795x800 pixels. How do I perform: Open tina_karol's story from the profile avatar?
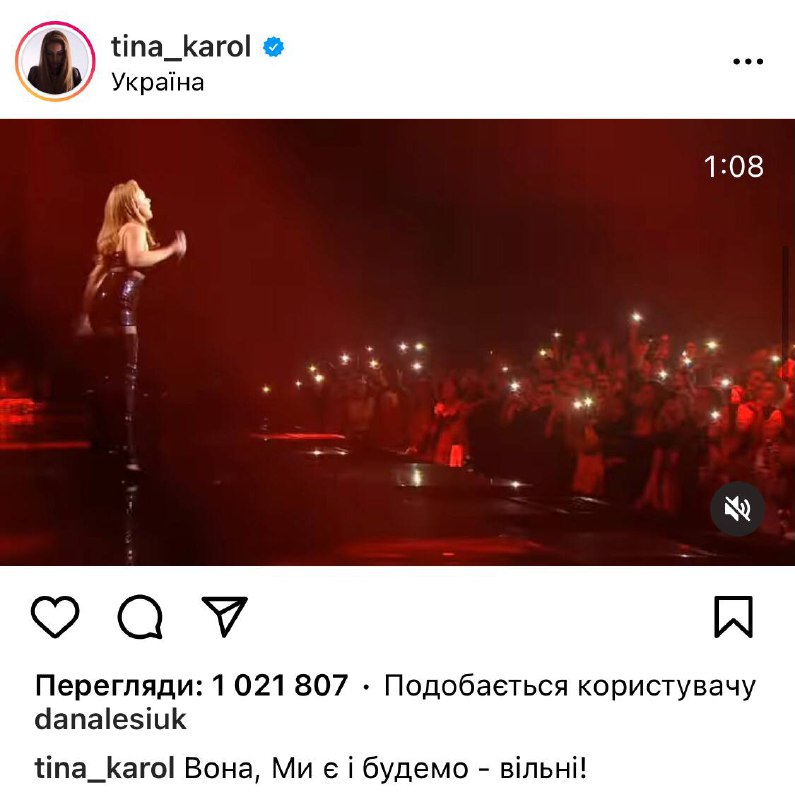[55, 61]
